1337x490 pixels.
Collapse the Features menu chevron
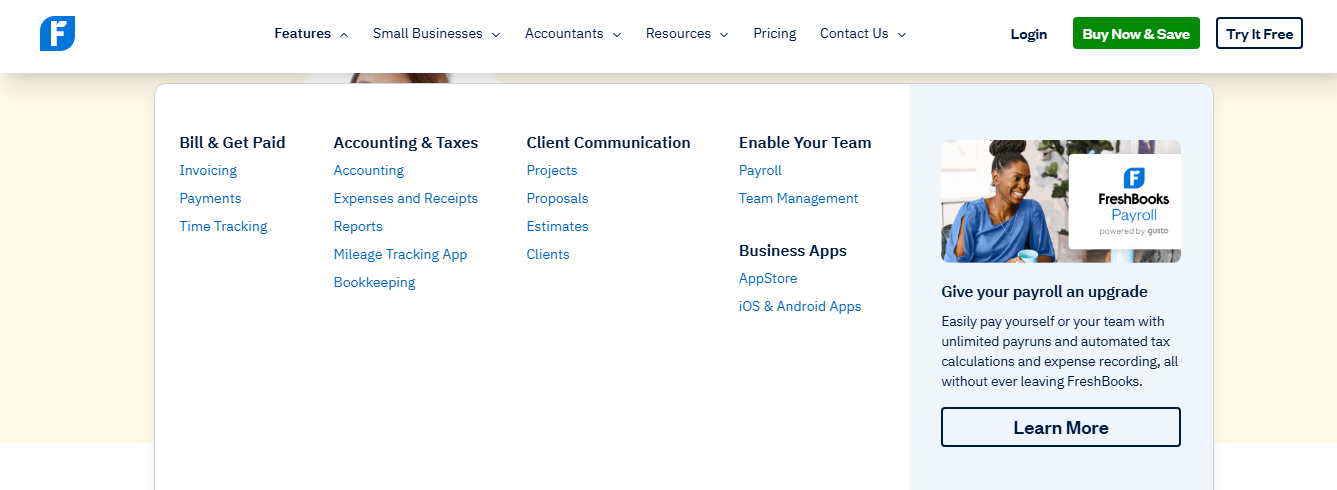[x=344, y=35]
